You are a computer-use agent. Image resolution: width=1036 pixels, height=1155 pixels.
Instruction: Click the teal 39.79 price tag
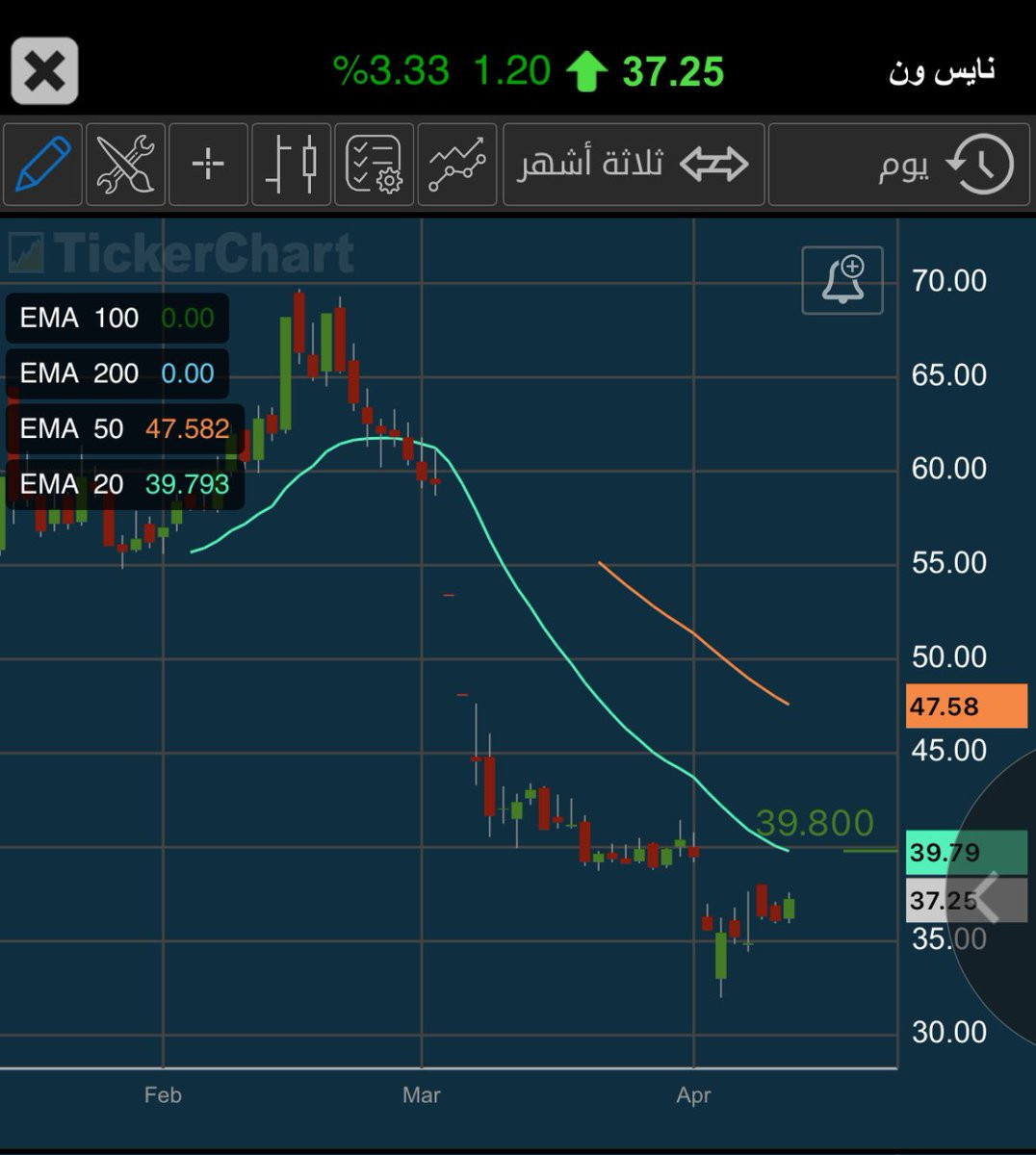point(967,853)
